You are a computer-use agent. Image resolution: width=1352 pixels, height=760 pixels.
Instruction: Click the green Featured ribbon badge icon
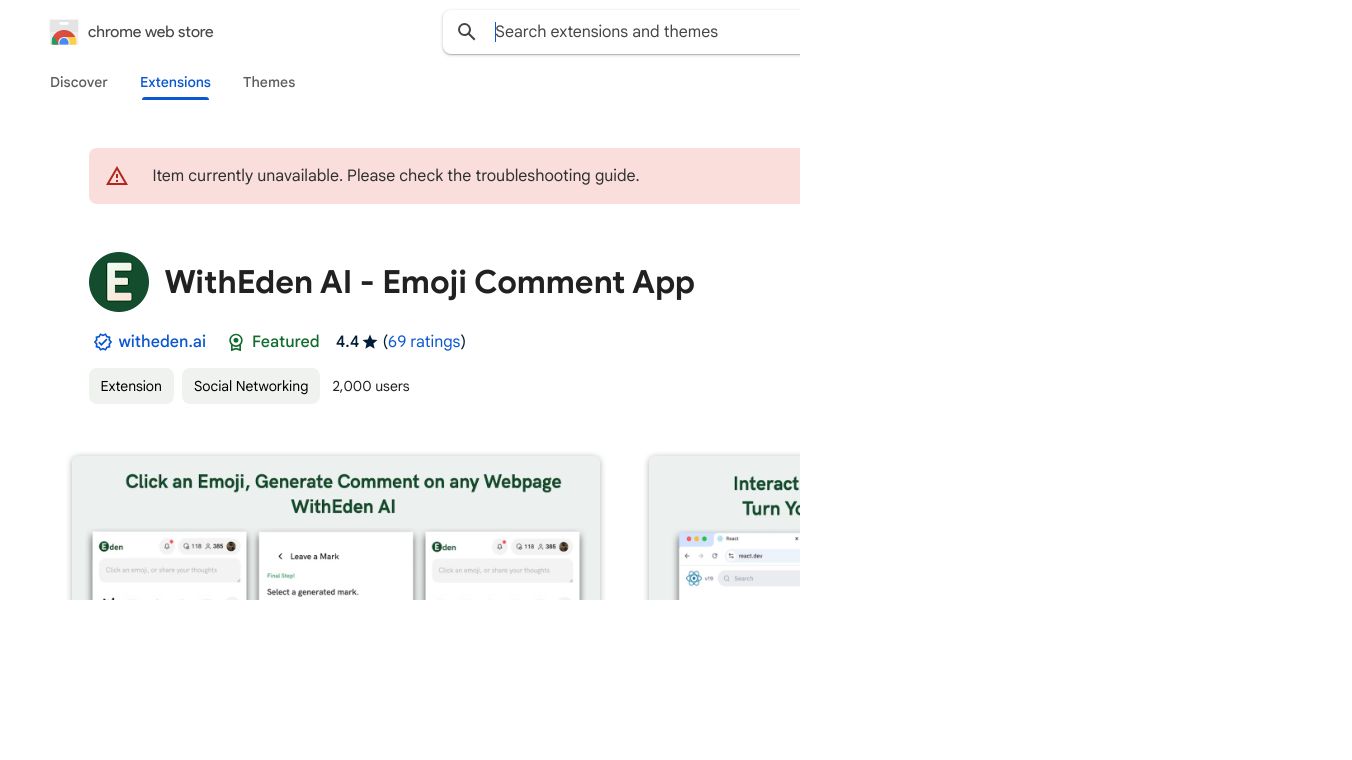[x=236, y=342]
